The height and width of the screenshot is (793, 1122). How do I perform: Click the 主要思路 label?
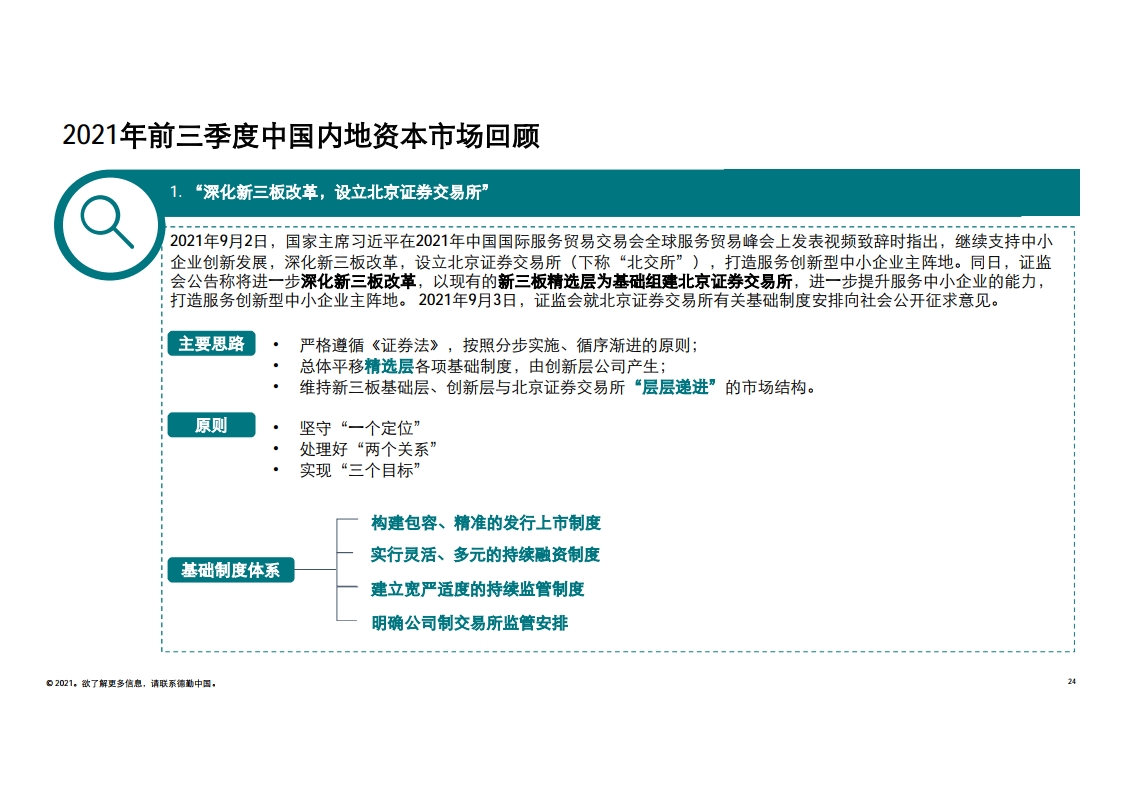[x=211, y=344]
